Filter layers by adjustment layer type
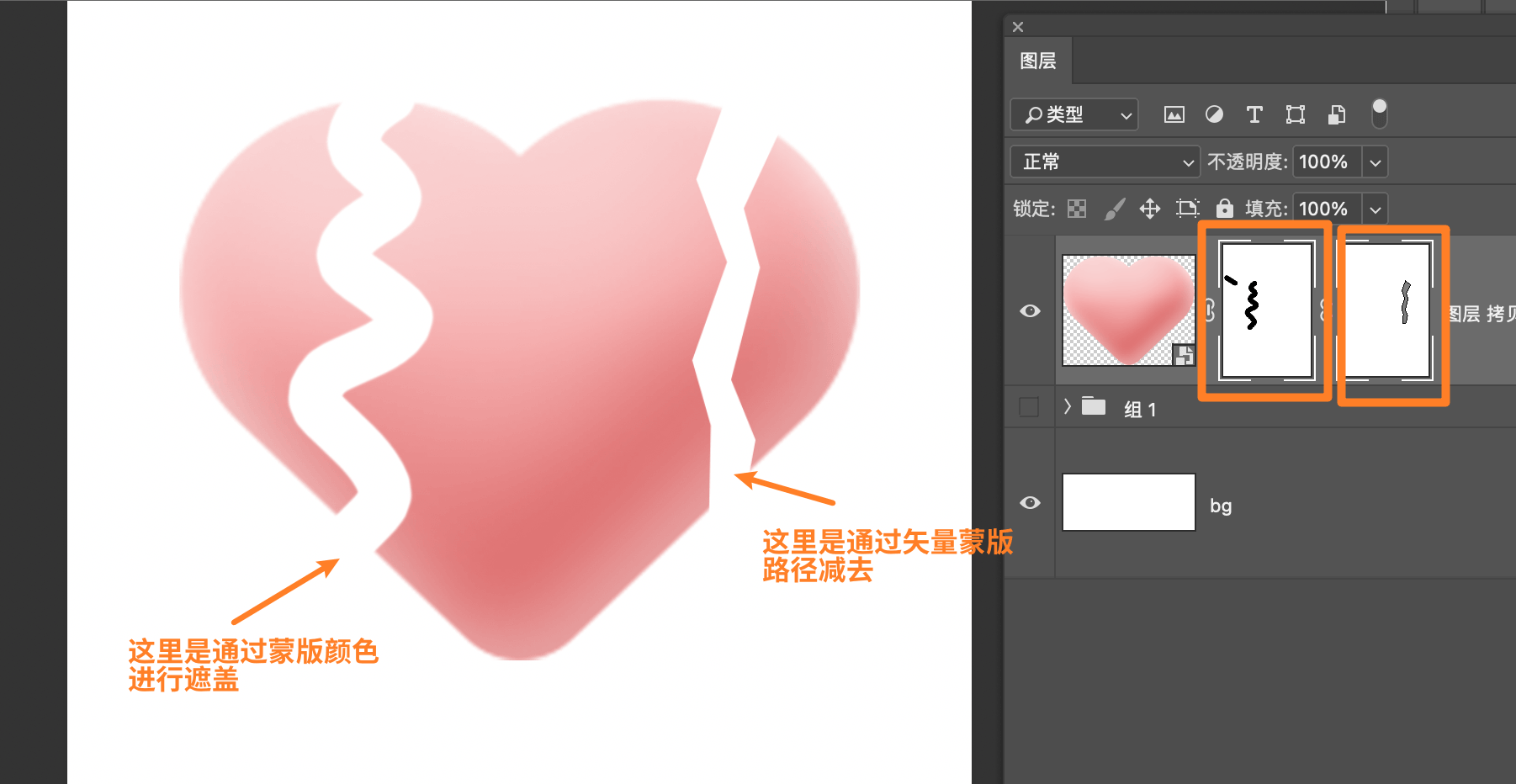This screenshot has height=784, width=1516. click(1214, 115)
